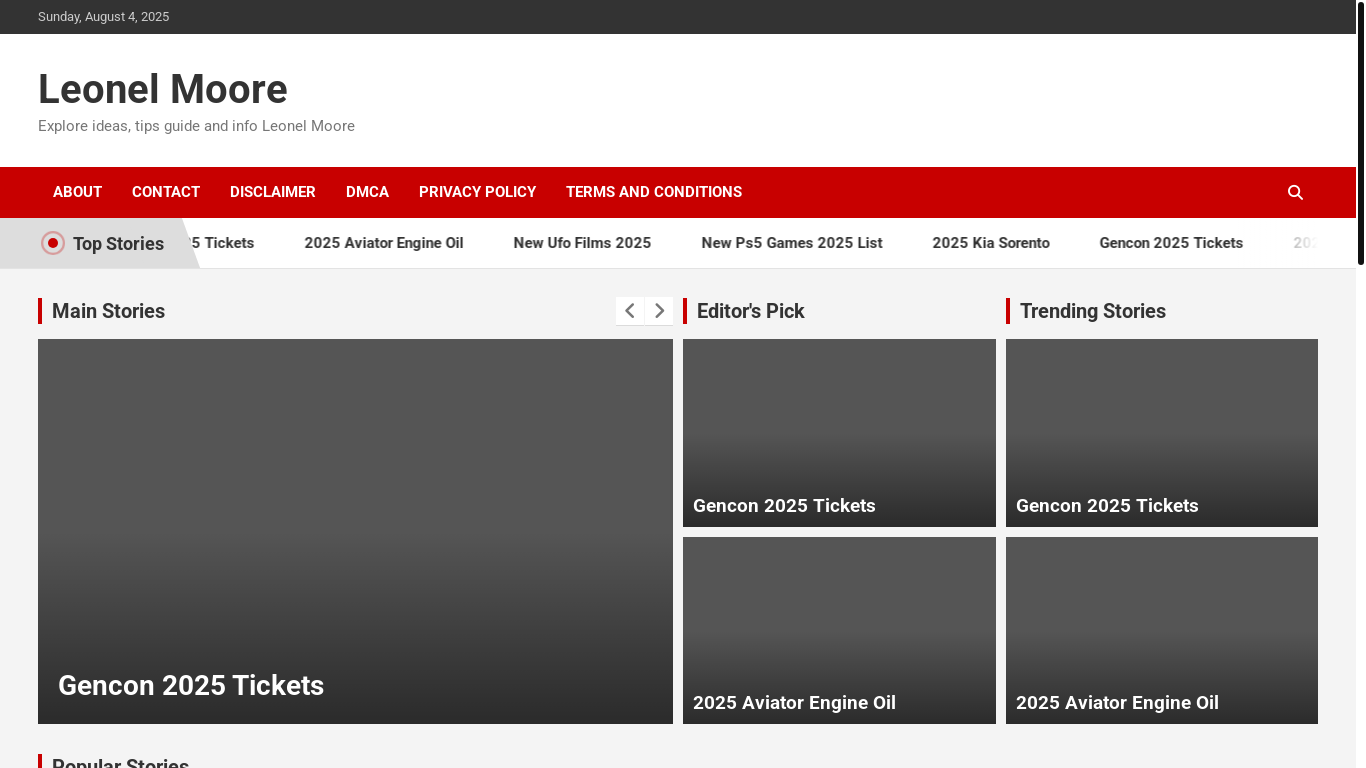The height and width of the screenshot is (768, 1366).
Task: Open ticker link 2025 Kia Sorento
Action: [991, 243]
